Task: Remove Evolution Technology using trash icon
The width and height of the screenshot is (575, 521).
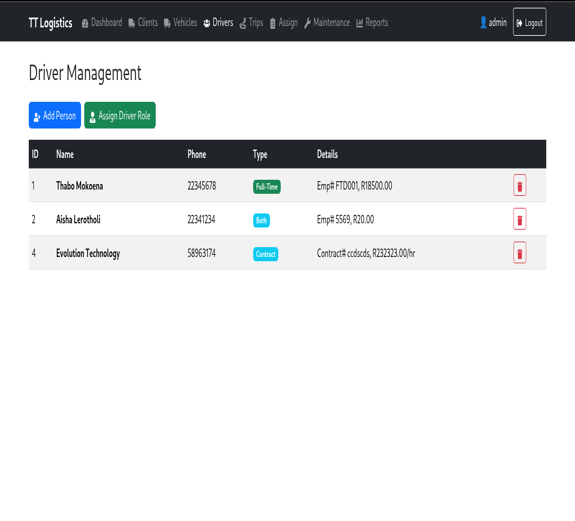Action: pyautogui.click(x=519, y=253)
